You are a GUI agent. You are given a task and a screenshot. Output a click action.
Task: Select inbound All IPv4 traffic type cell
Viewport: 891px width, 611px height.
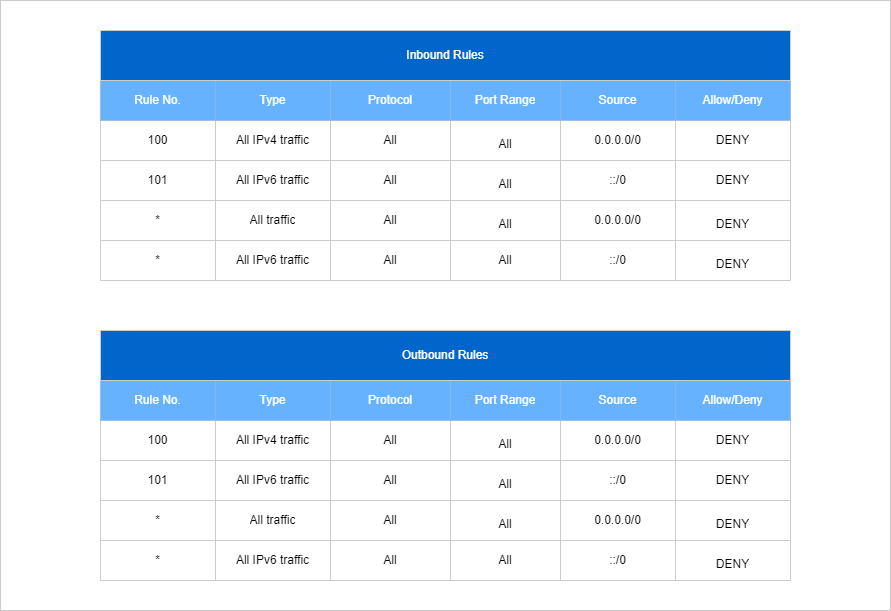point(273,140)
